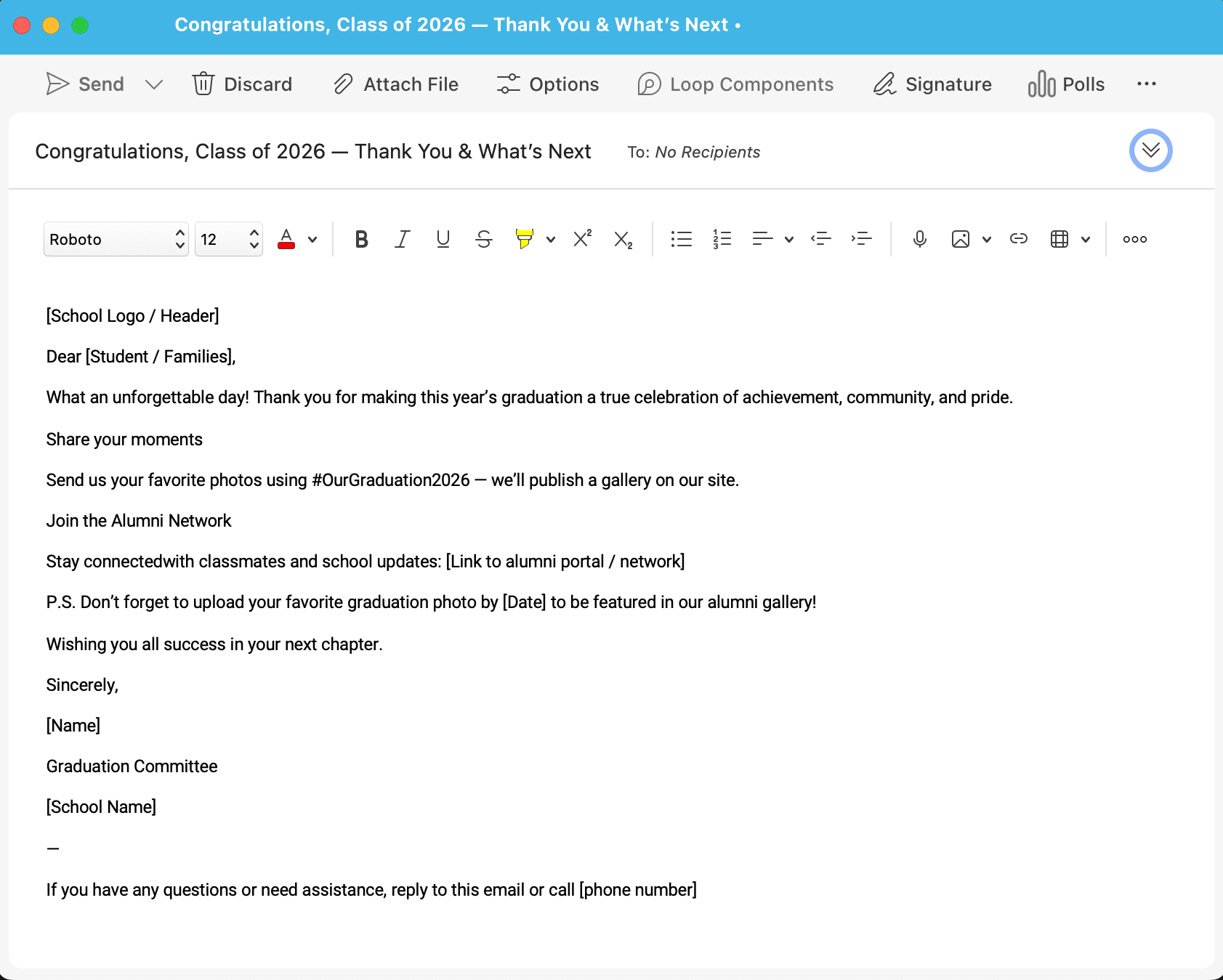Click the "[School Name]" placeholder
This screenshot has height=980, width=1223.
(101, 807)
